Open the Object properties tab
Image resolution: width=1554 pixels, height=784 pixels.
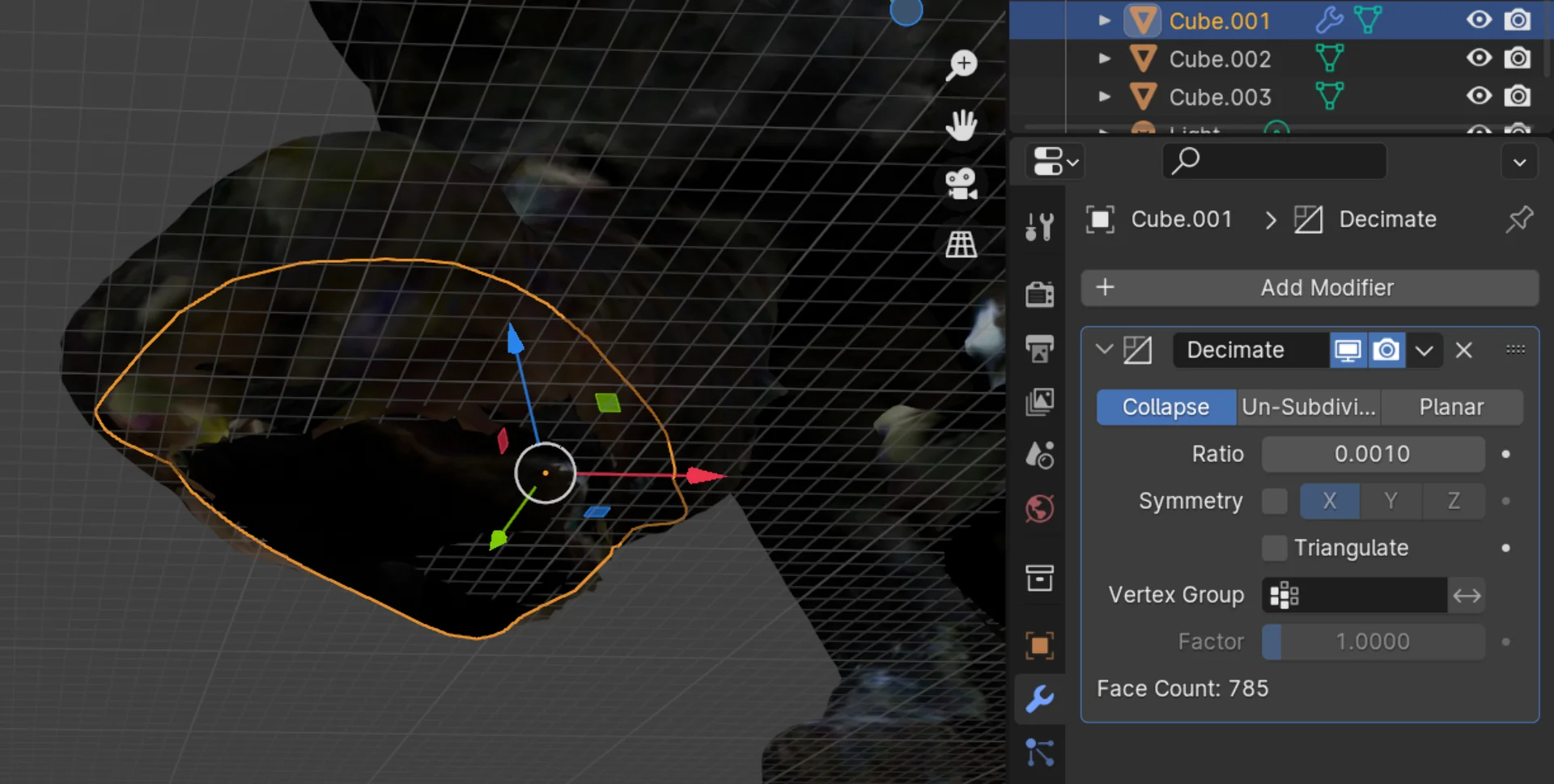[1039, 645]
